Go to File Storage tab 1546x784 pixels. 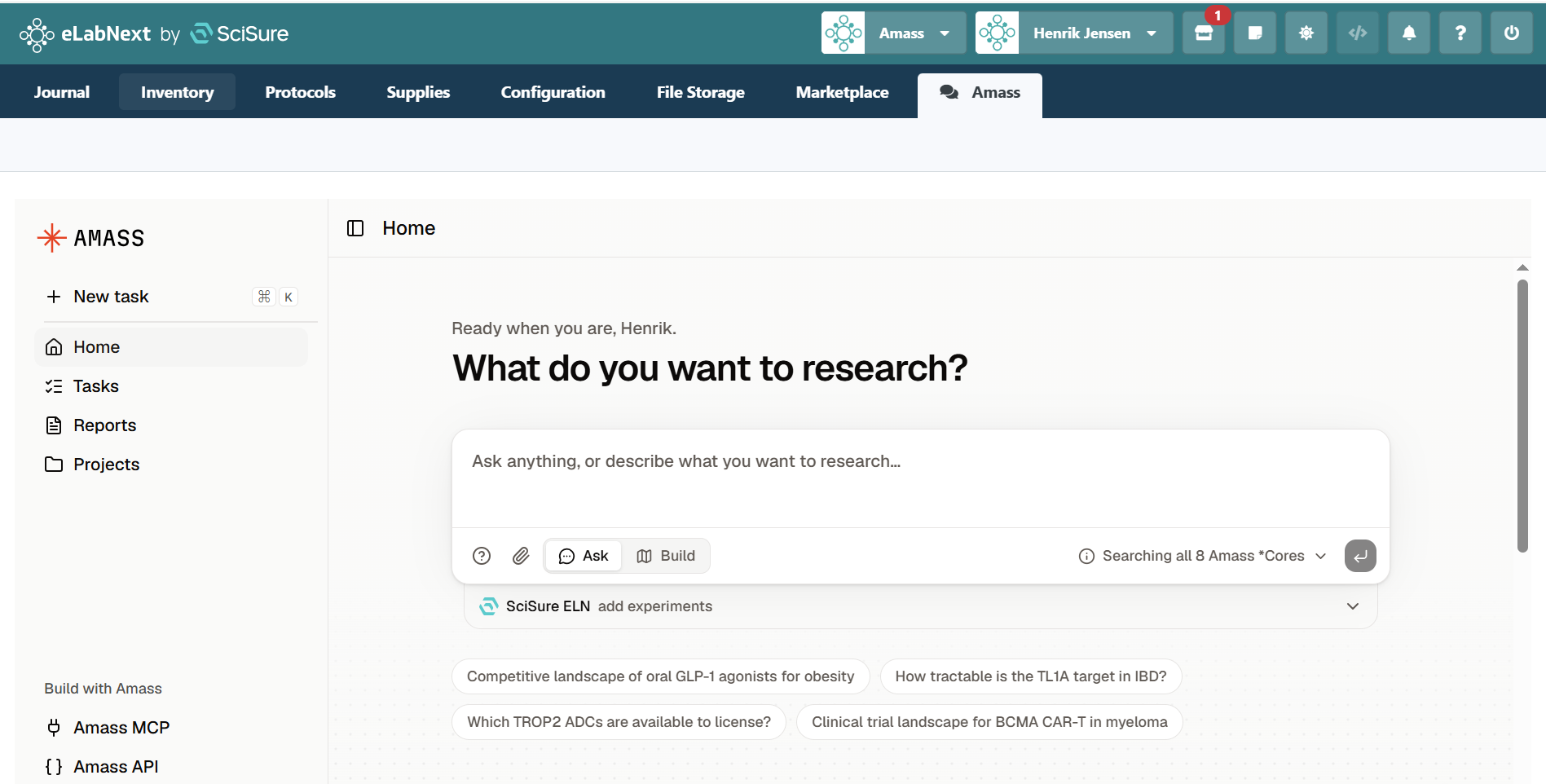pos(701,92)
